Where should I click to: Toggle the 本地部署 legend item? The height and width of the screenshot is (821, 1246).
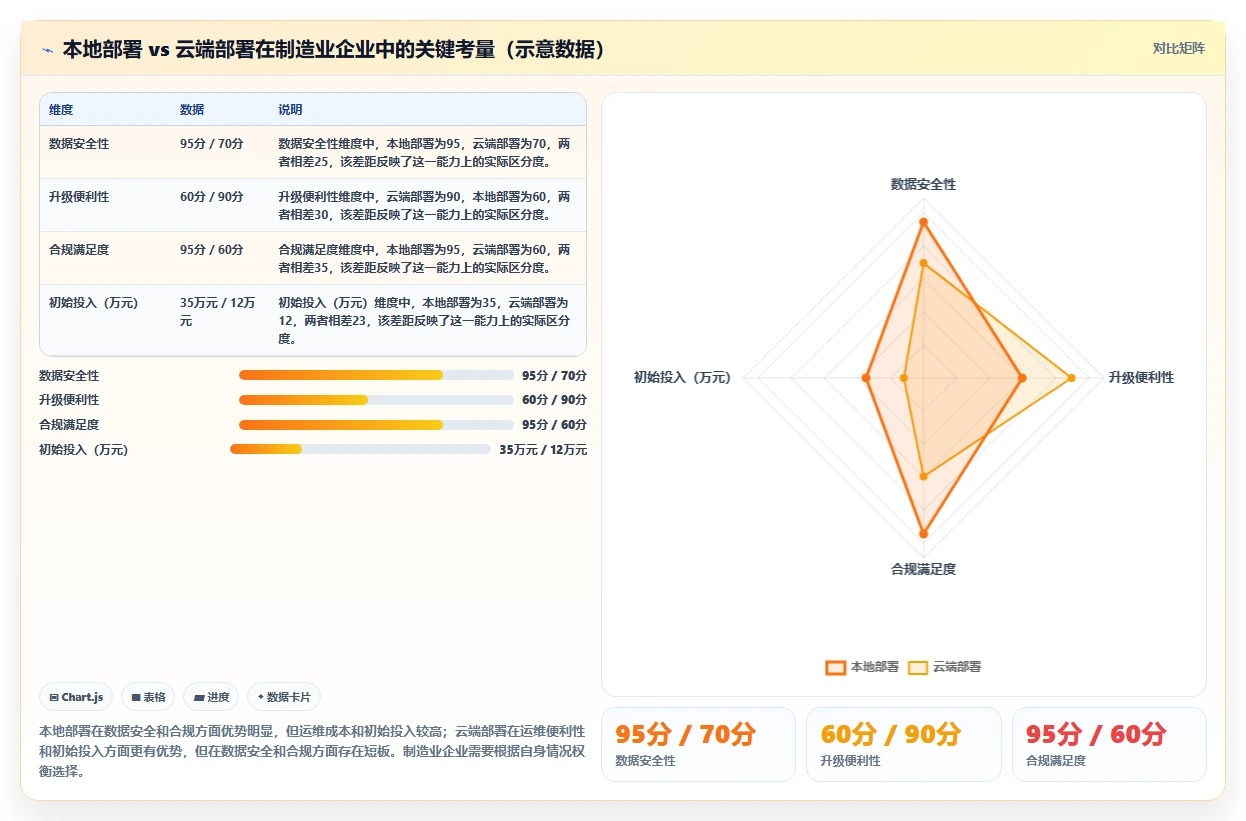click(862, 667)
